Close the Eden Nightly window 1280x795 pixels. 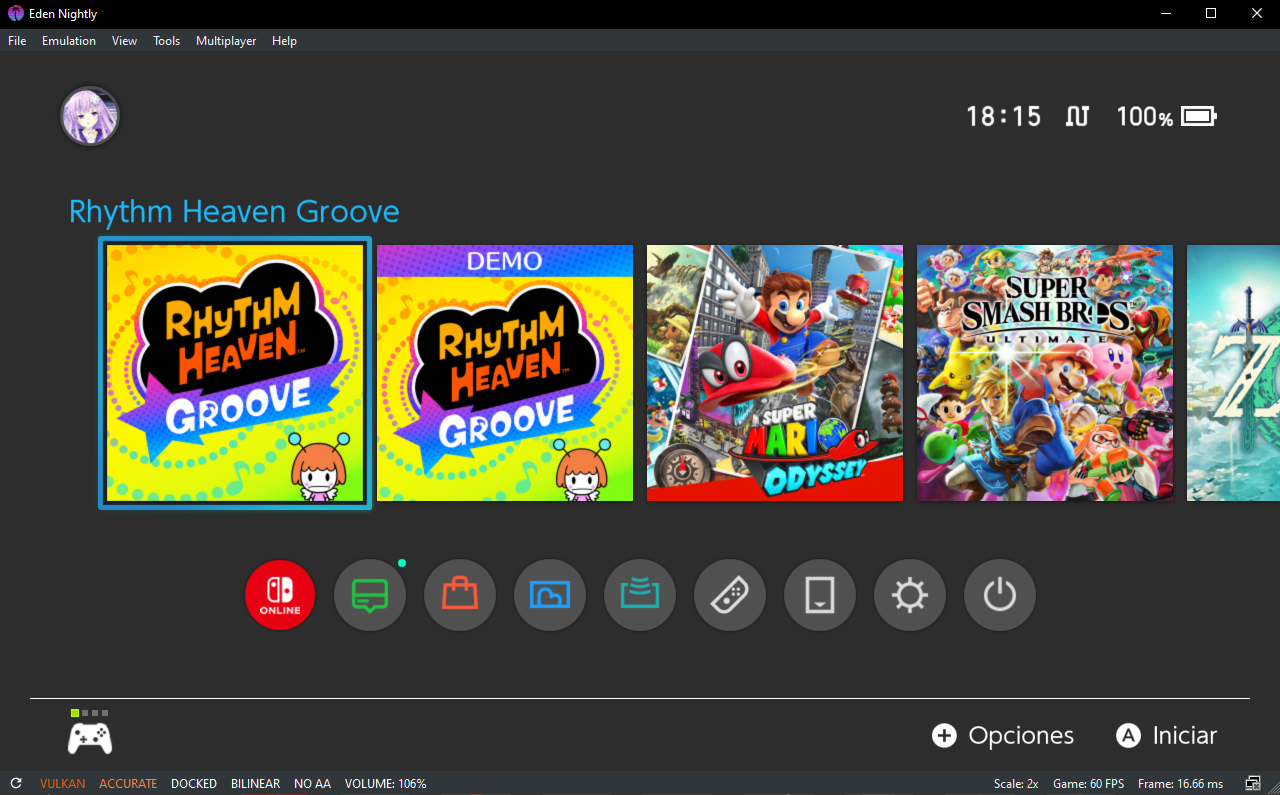point(1257,14)
